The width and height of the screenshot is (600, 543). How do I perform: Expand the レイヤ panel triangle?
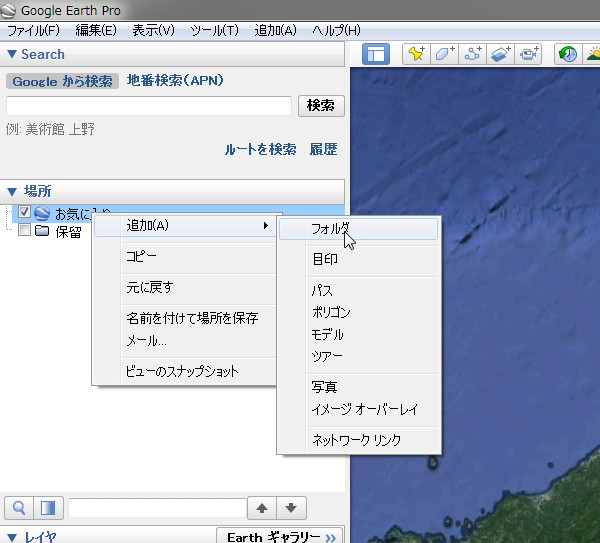12,538
